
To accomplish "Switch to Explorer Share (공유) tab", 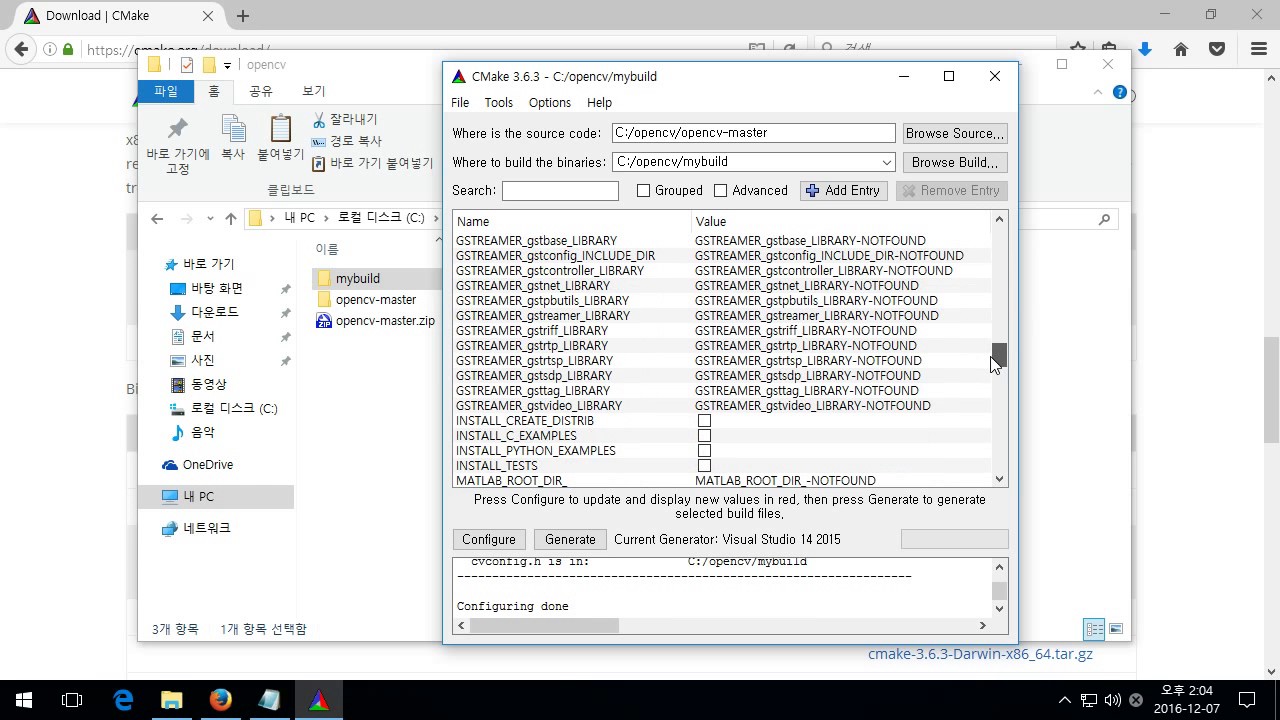I will coord(260,91).
